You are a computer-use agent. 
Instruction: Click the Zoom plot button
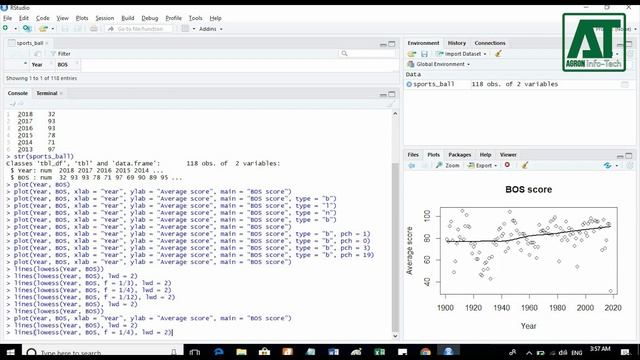[448, 165]
